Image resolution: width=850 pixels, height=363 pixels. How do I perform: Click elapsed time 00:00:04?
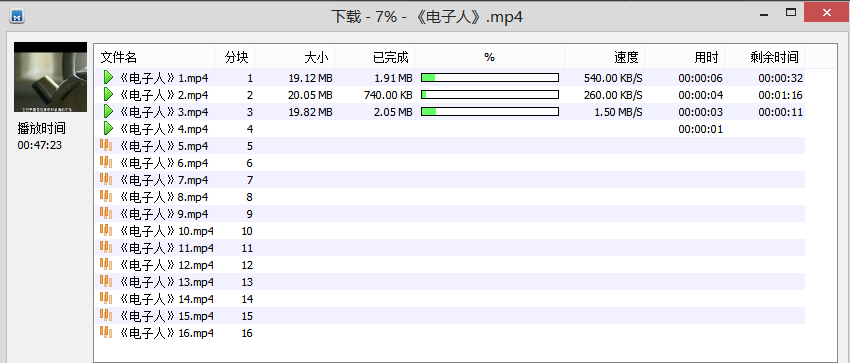[700, 95]
